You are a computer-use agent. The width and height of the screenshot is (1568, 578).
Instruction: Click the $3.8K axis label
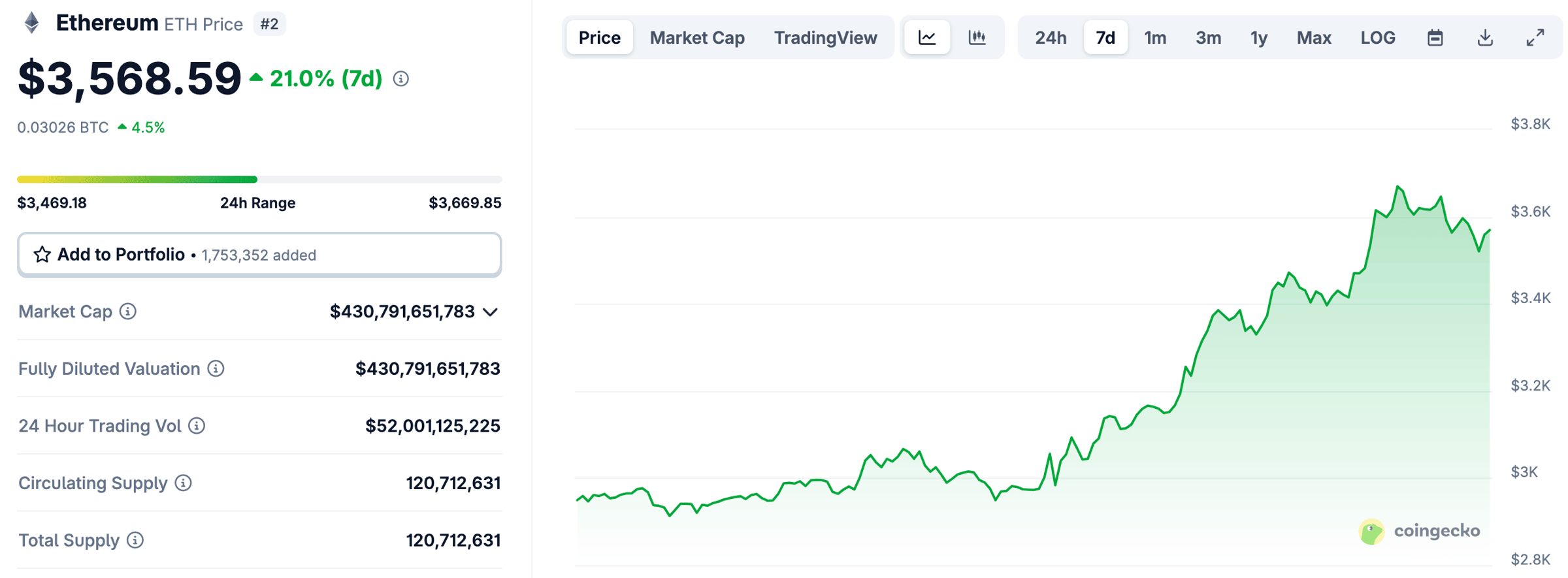click(1530, 124)
